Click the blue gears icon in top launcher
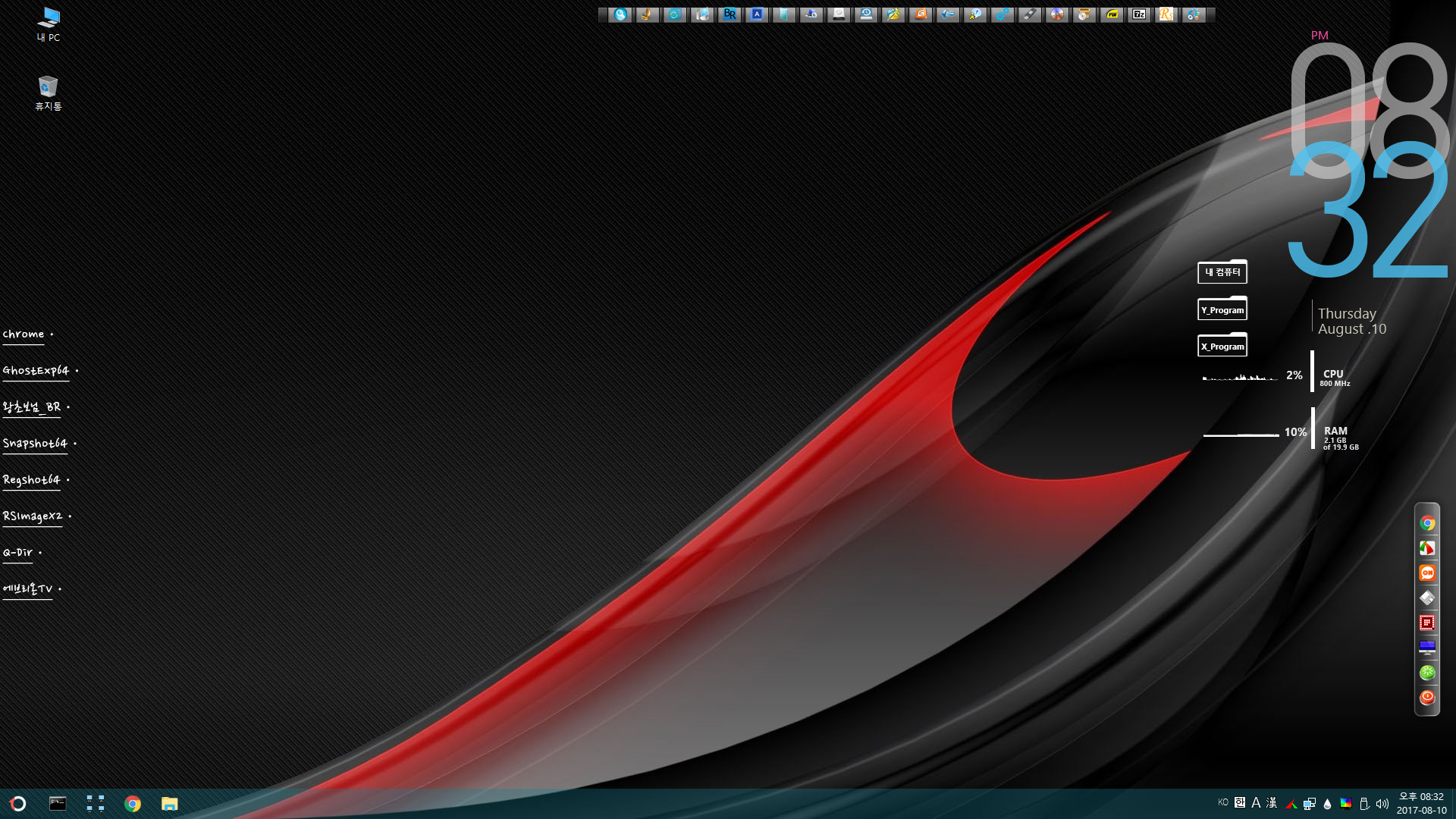 coord(1003,14)
